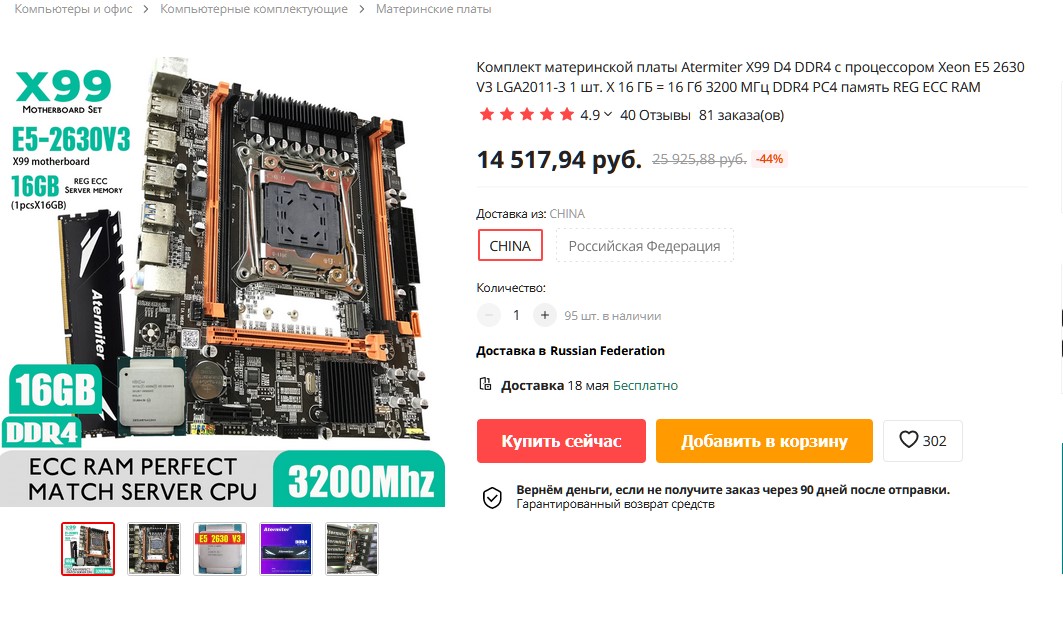The width and height of the screenshot is (1063, 631).
Task: Decrease quantity with the minus button
Action: click(x=489, y=315)
